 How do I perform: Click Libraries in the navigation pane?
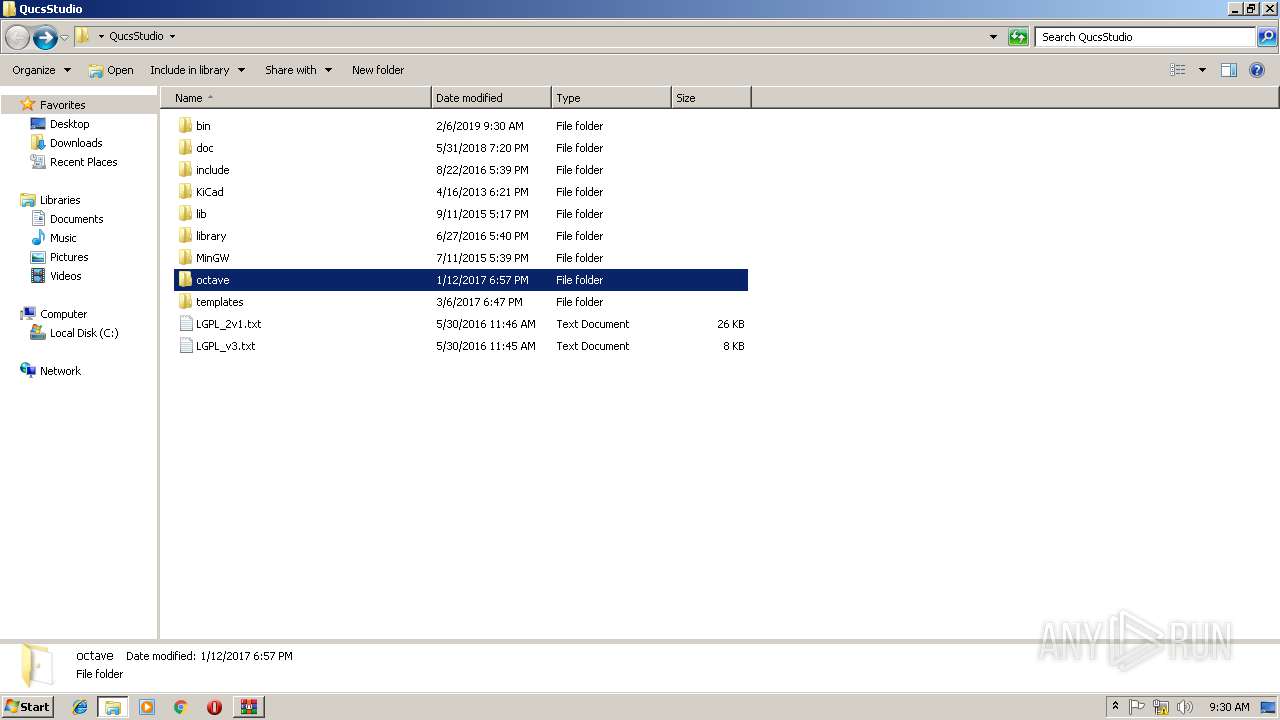[60, 200]
